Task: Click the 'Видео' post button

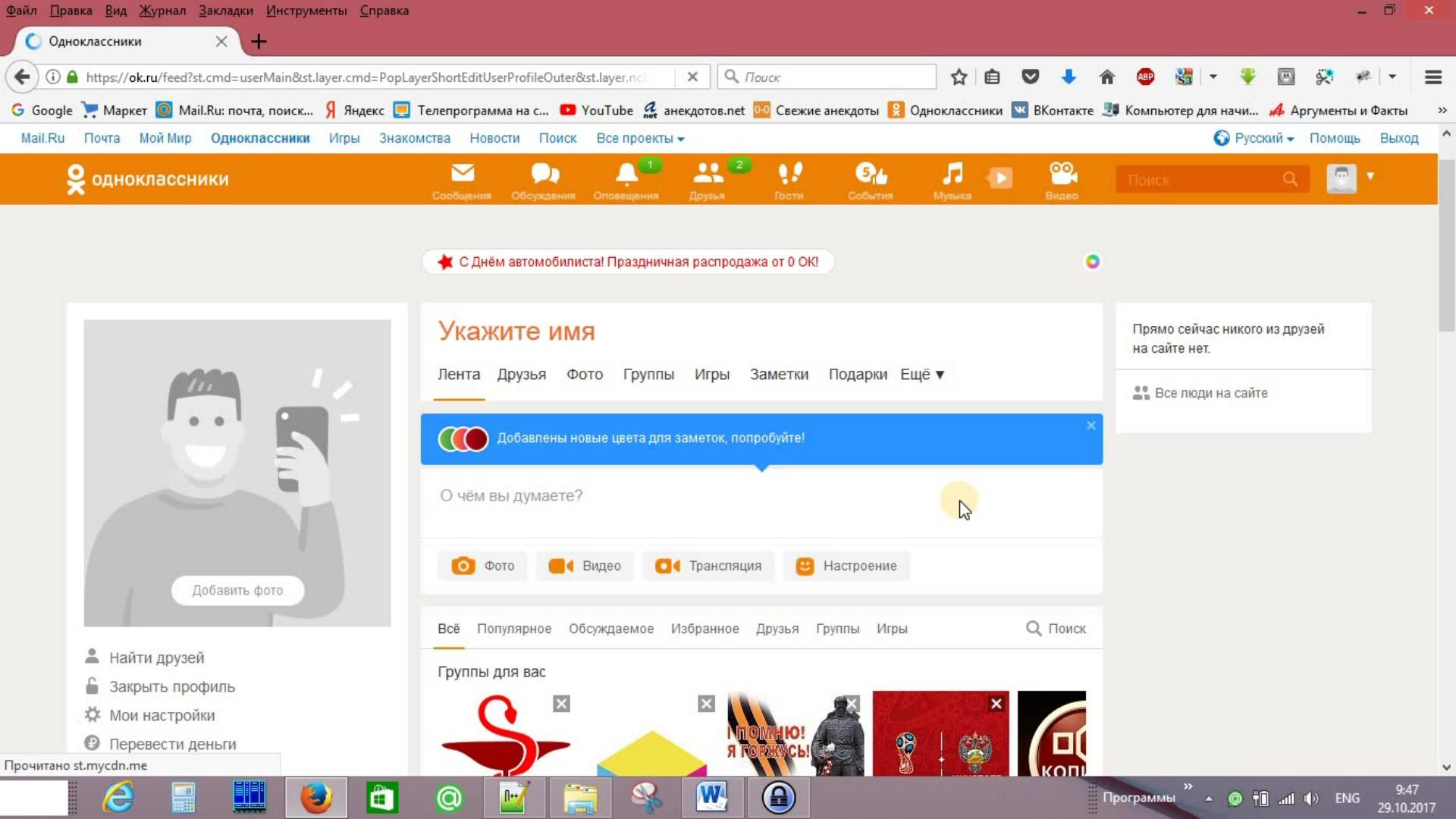Action: [x=584, y=566]
